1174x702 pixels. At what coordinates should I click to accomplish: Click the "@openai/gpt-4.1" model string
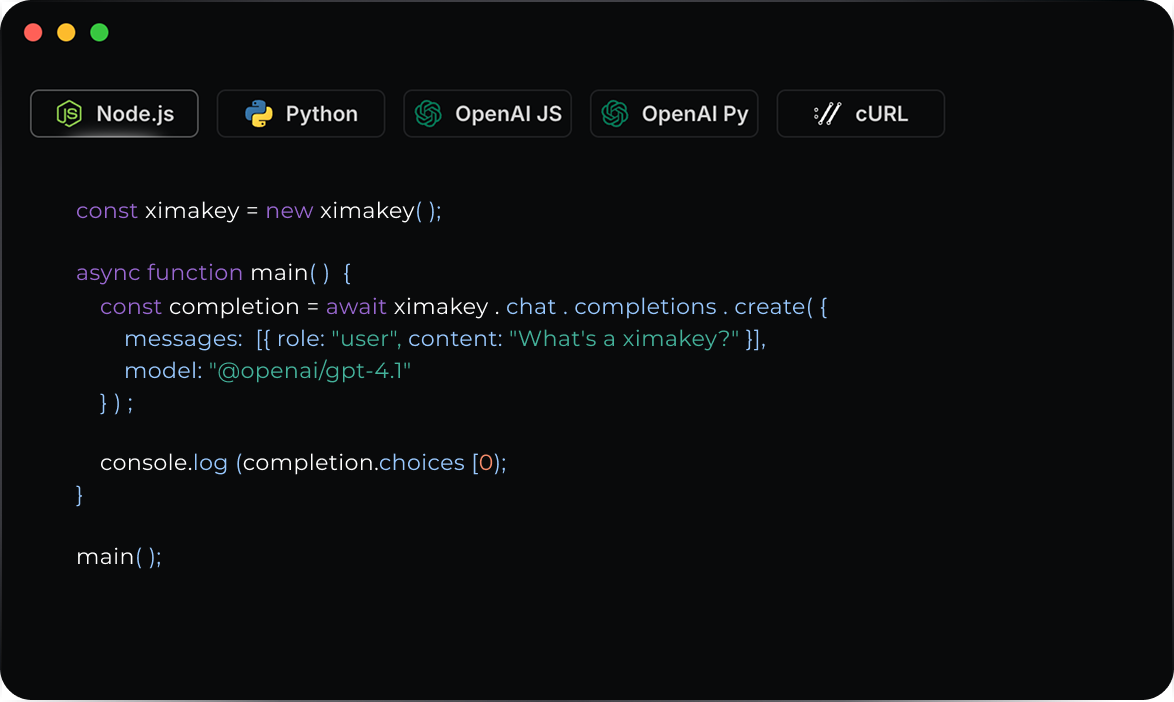[x=310, y=371]
